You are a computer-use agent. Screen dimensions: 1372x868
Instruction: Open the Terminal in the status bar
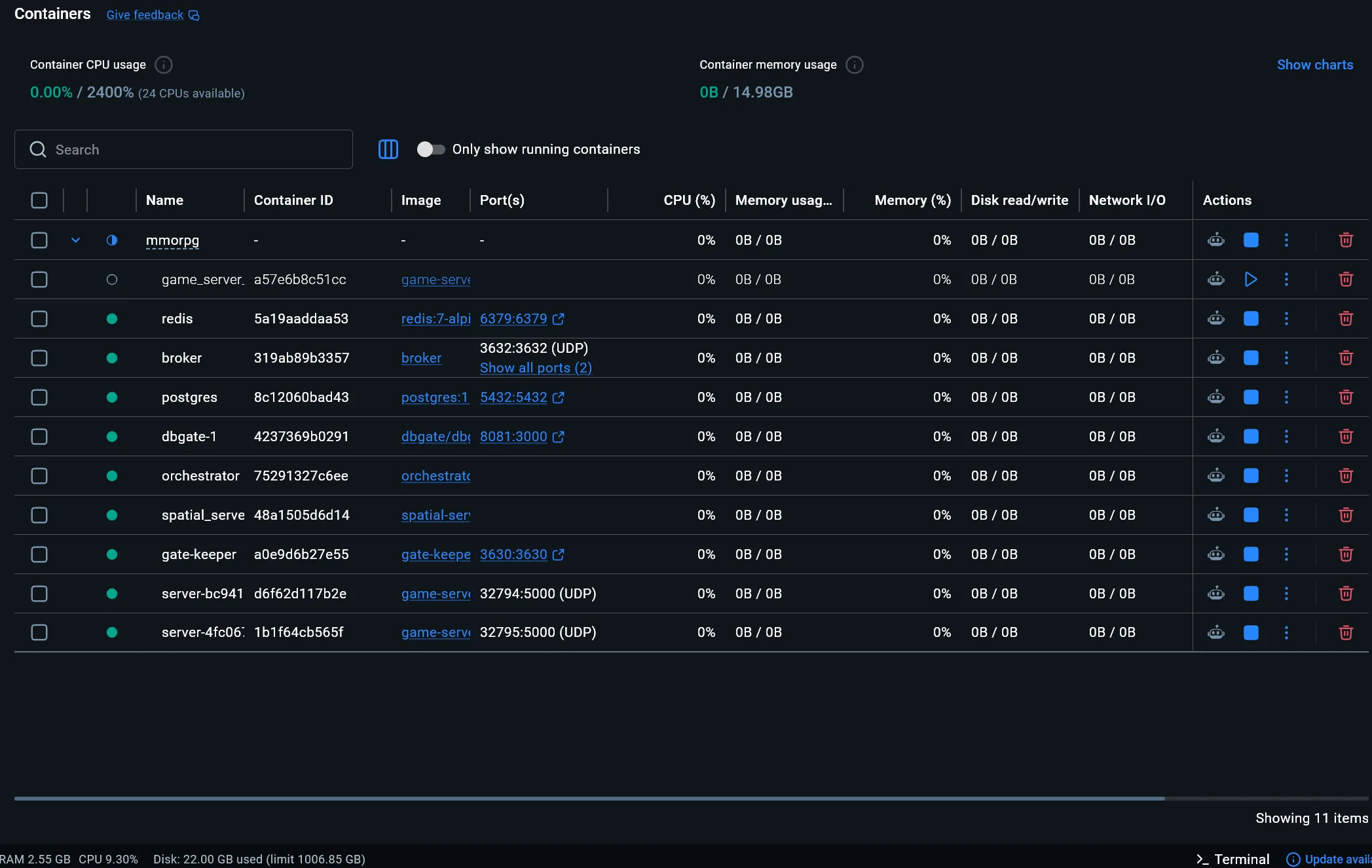[1233, 859]
